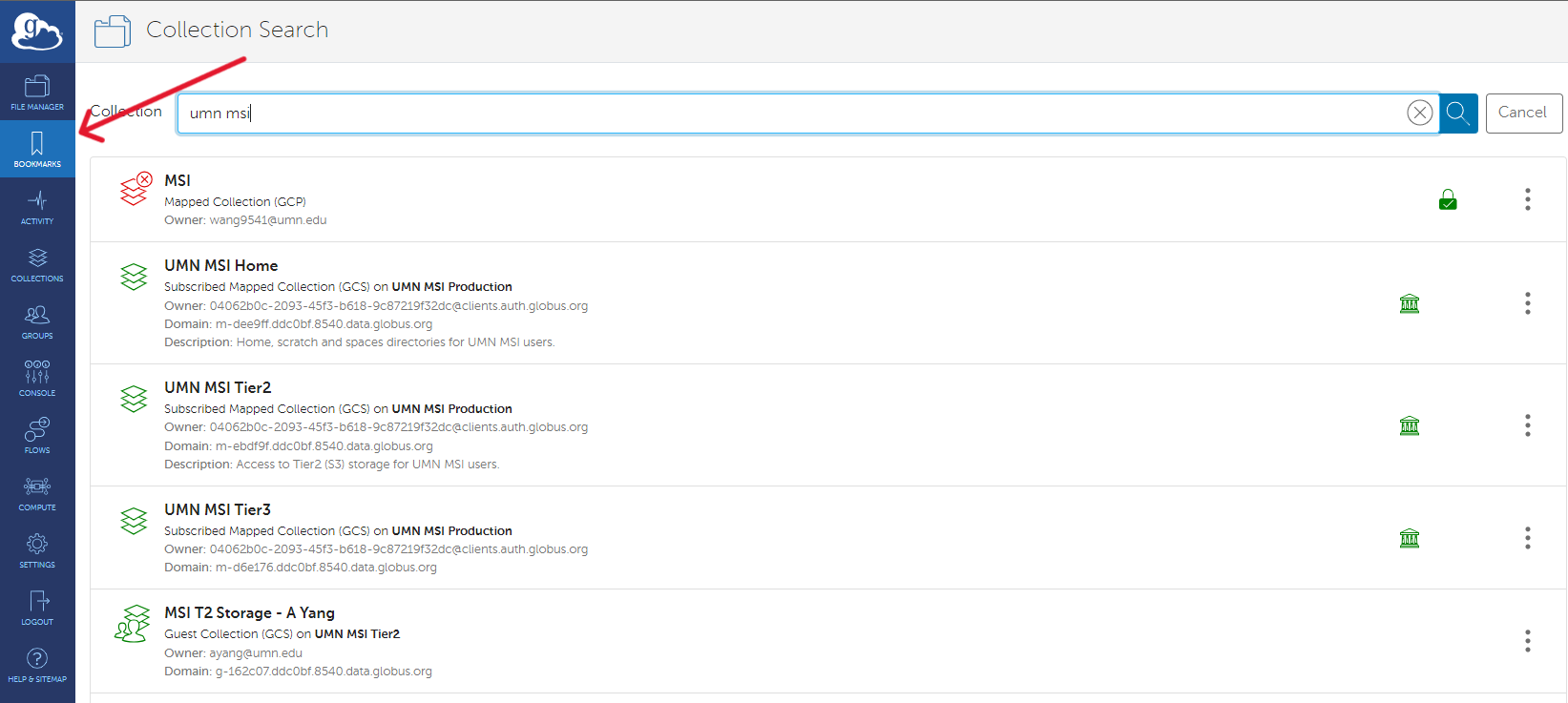Clear the collection search text
The image size is (1568, 703).
tap(1420, 113)
